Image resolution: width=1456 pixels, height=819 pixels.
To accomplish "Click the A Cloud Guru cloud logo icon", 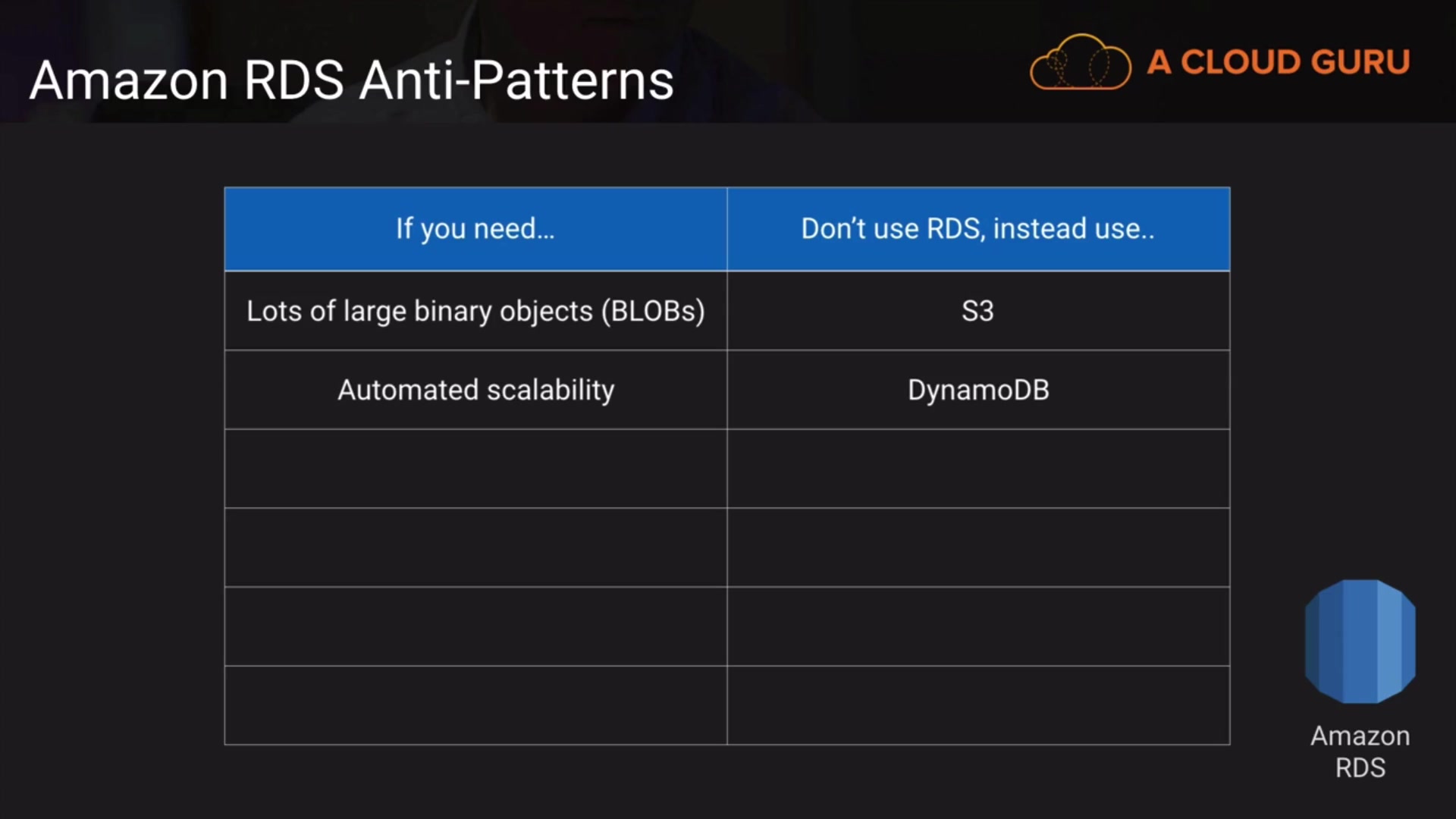I will (1080, 64).
